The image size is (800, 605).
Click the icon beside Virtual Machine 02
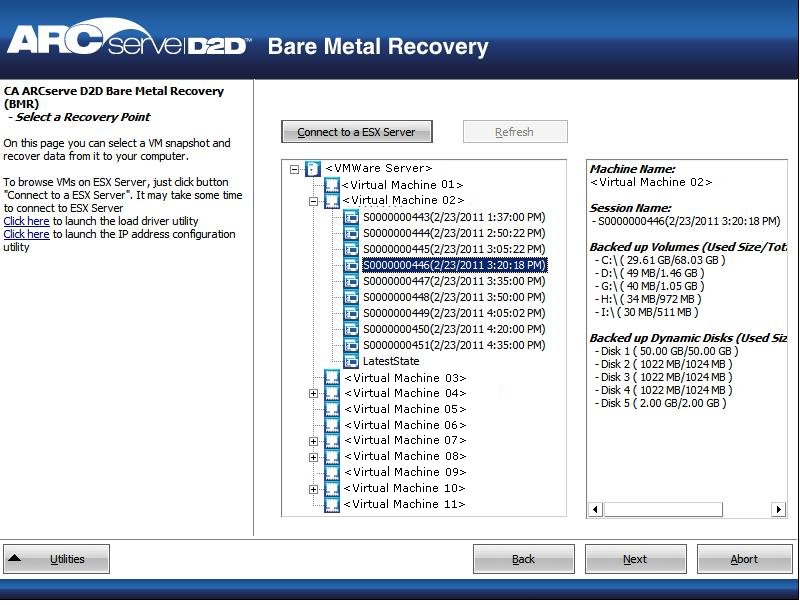[332, 200]
